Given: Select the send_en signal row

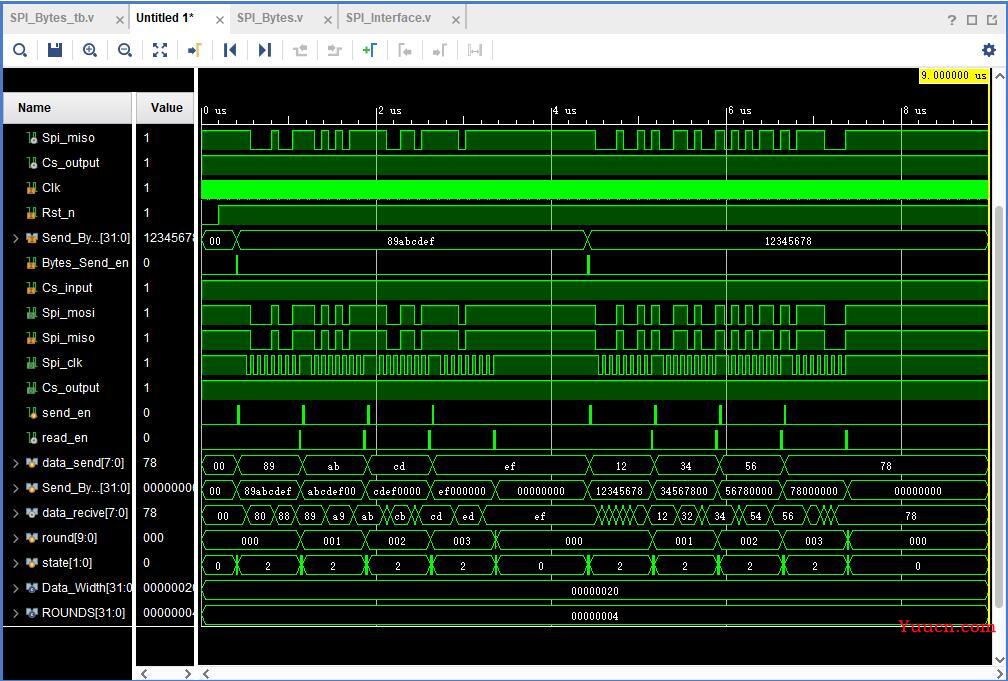Looking at the screenshot, I should 67,413.
